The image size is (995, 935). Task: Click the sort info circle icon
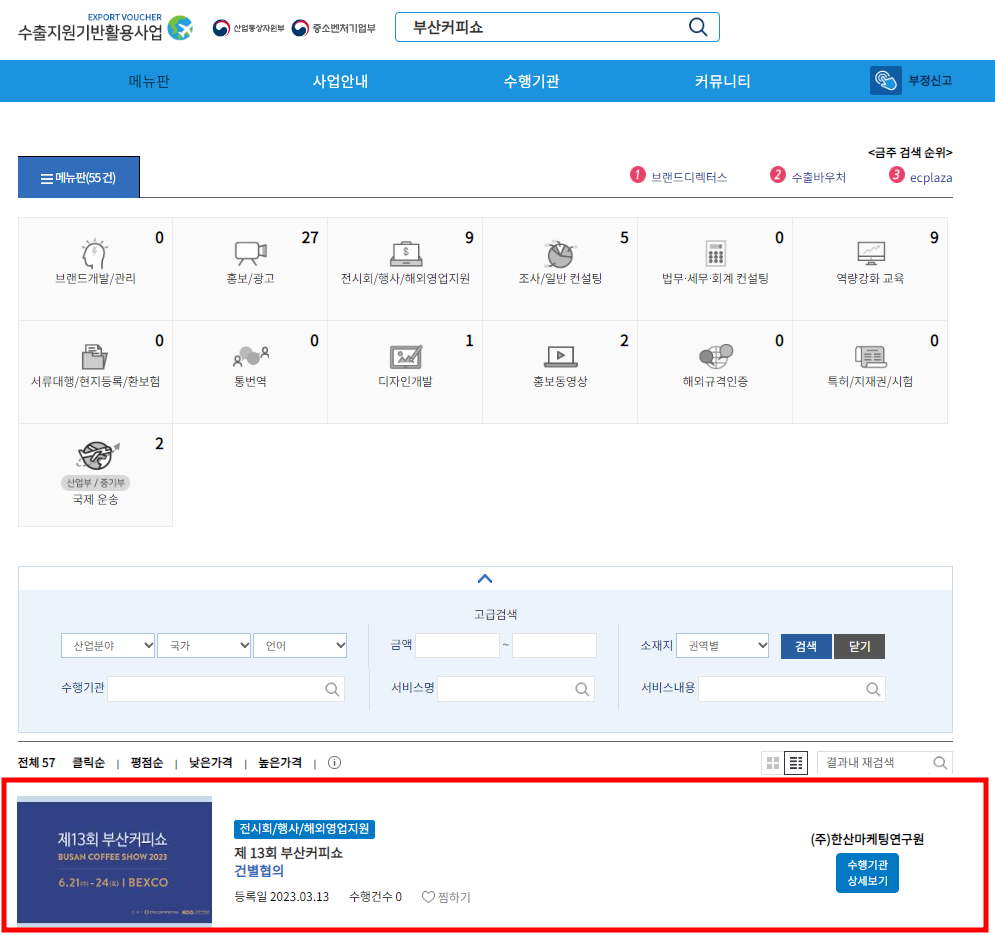(334, 762)
